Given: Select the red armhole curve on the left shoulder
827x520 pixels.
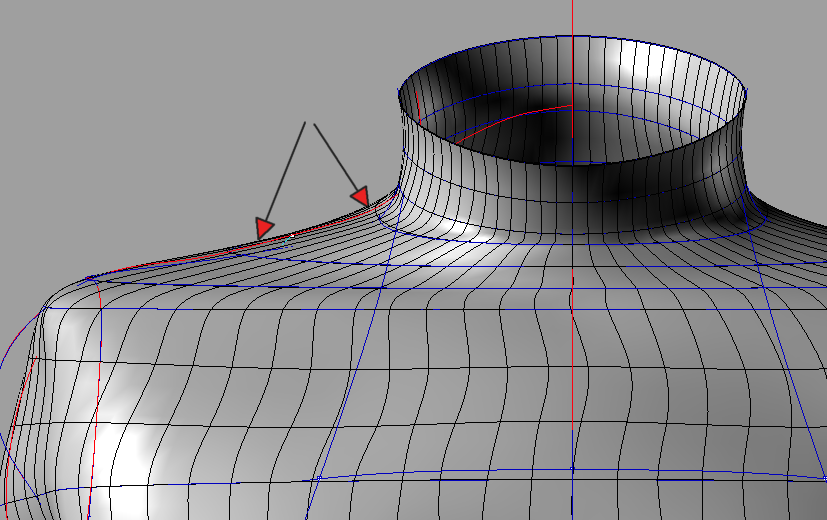Looking at the screenshot, I should [x=96, y=396].
